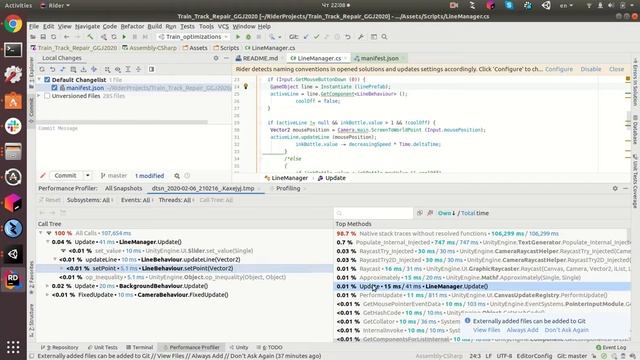This screenshot has width=640, height=360.
Task: Open Local Changes panel gear settings
Action: 216,58
